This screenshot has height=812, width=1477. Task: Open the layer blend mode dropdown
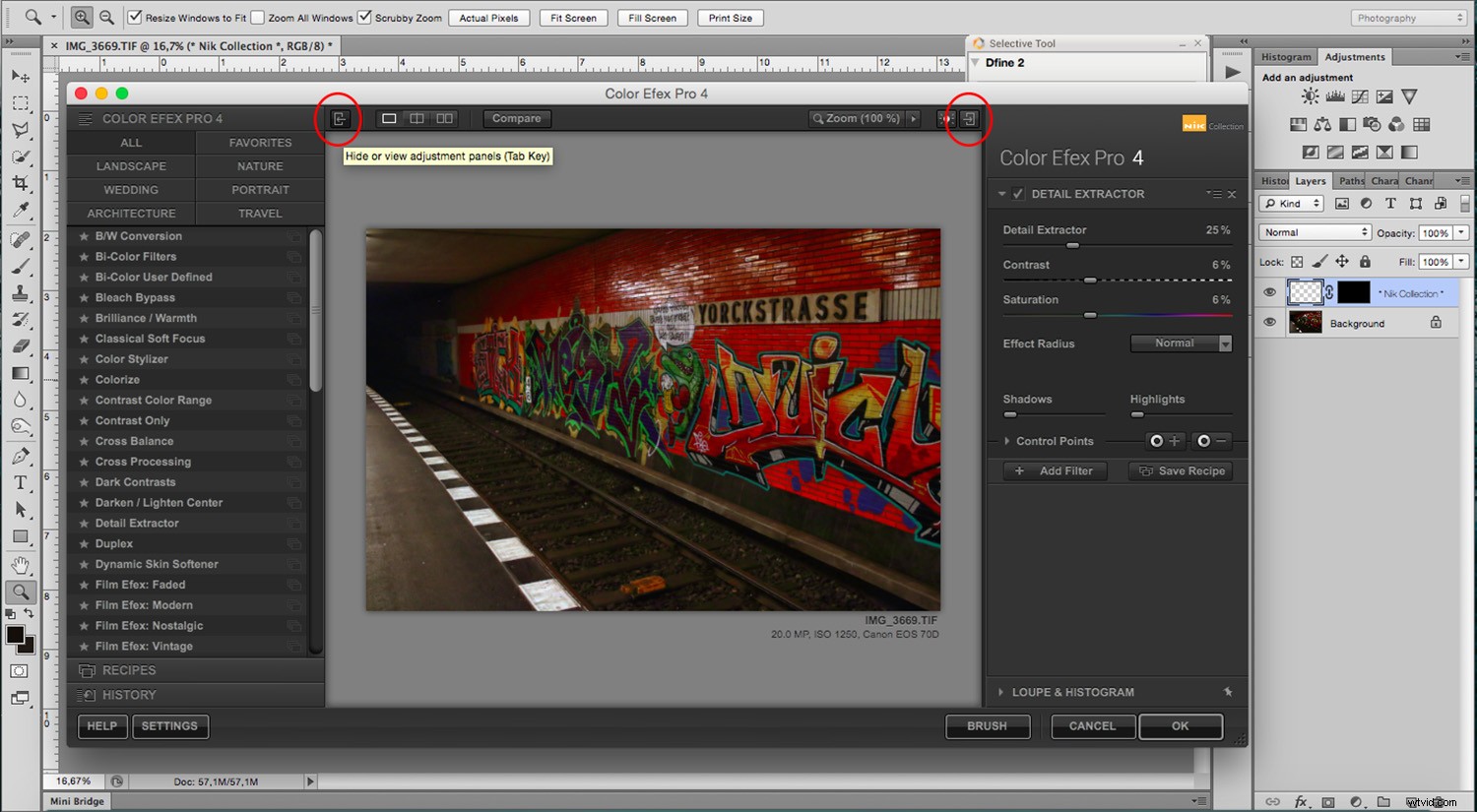tap(1314, 231)
